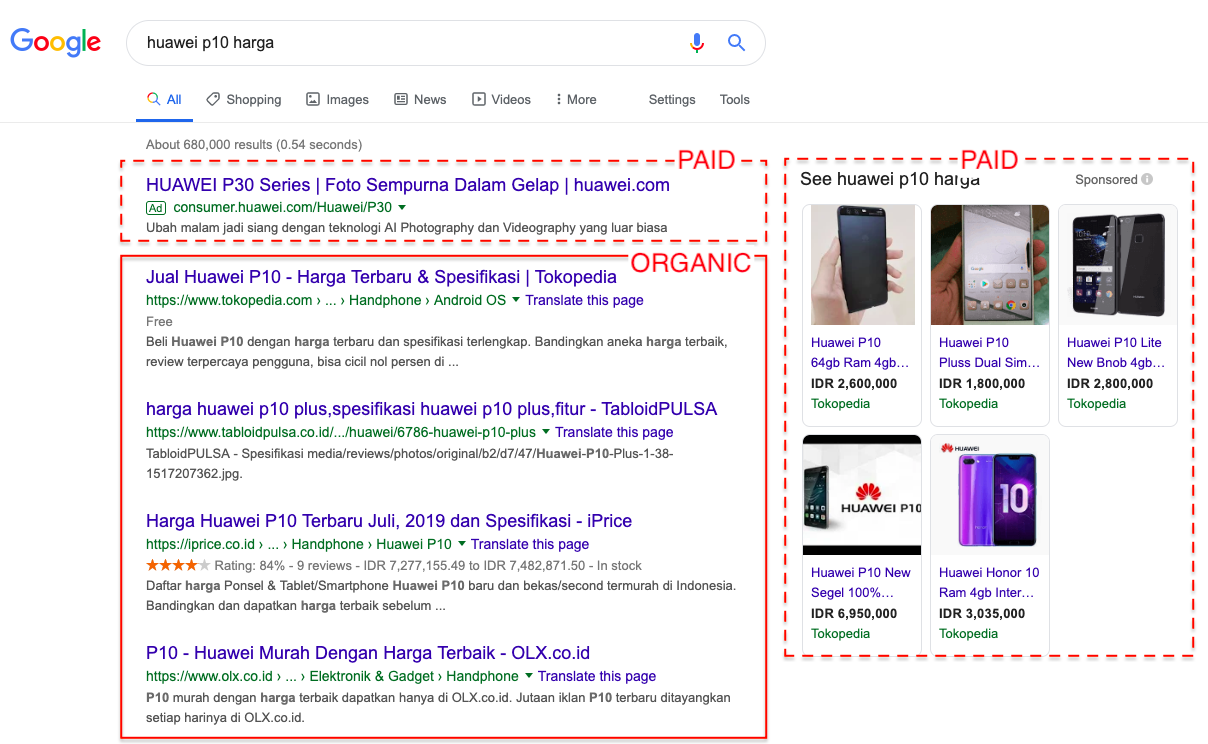The width and height of the screenshot is (1208, 744).
Task: Switch to the Images tab
Action: tap(338, 100)
